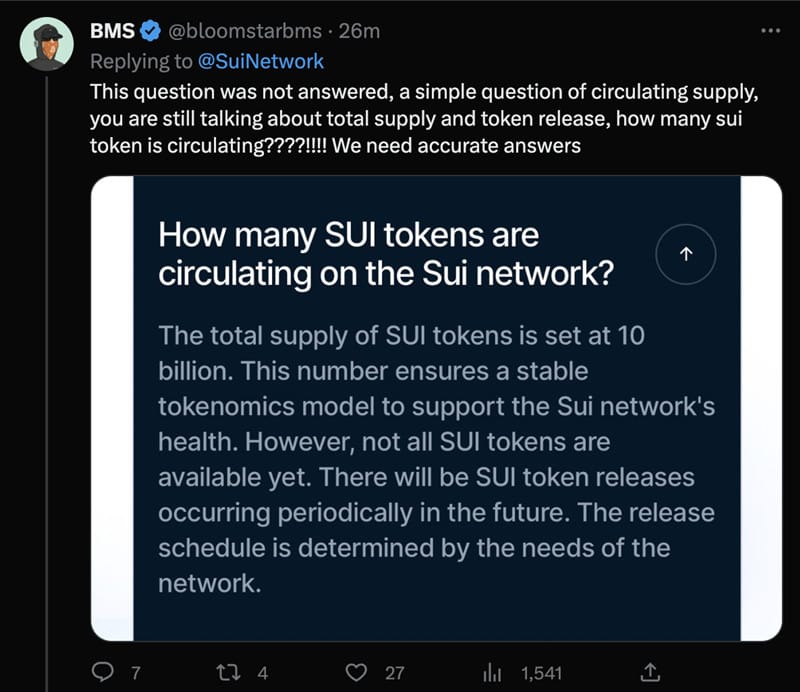Click the @bloomstarbms handle

click(245, 31)
